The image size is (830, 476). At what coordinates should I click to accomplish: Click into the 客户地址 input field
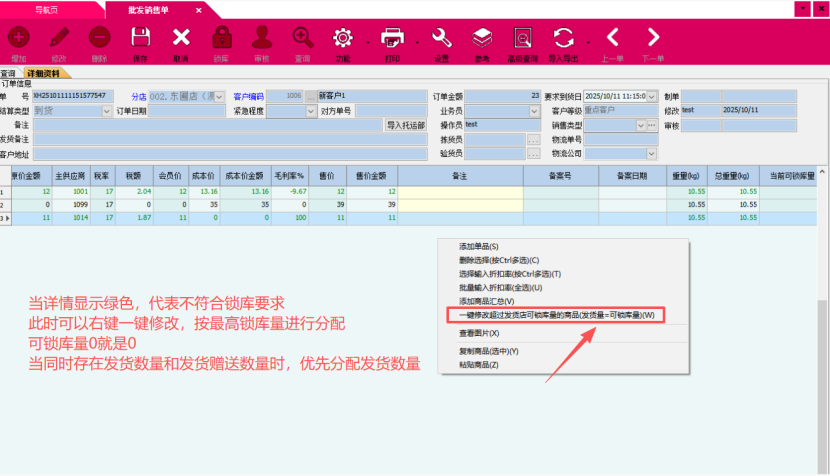pyautogui.click(x=230, y=154)
